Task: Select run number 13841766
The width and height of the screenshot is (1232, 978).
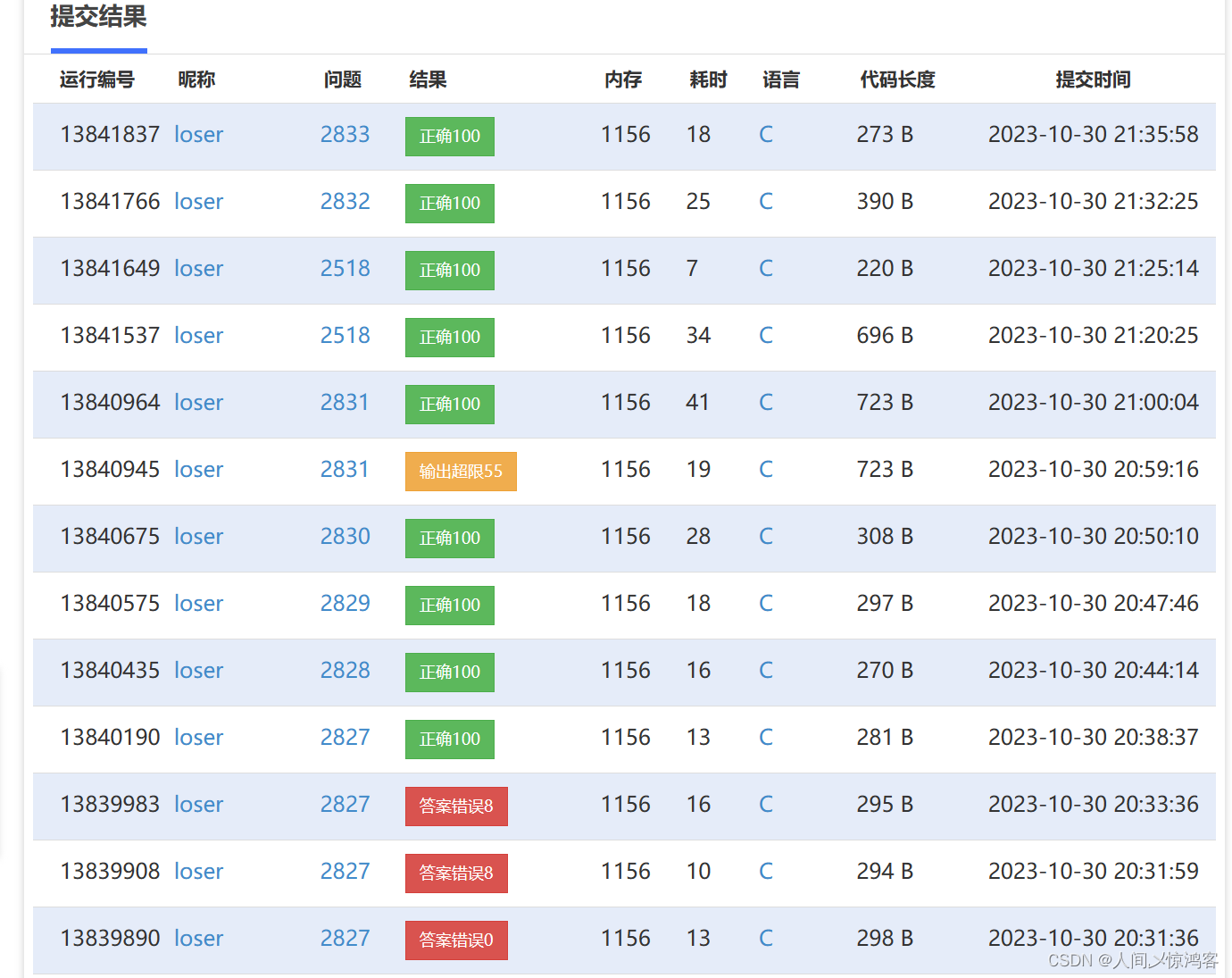Action: (x=110, y=202)
